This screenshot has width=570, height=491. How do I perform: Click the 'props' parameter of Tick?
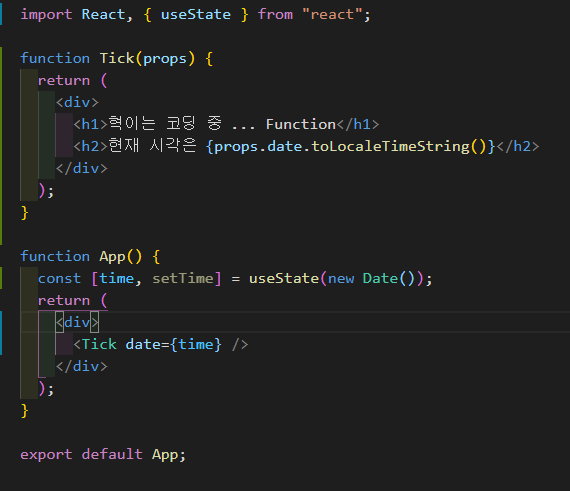[165, 59]
